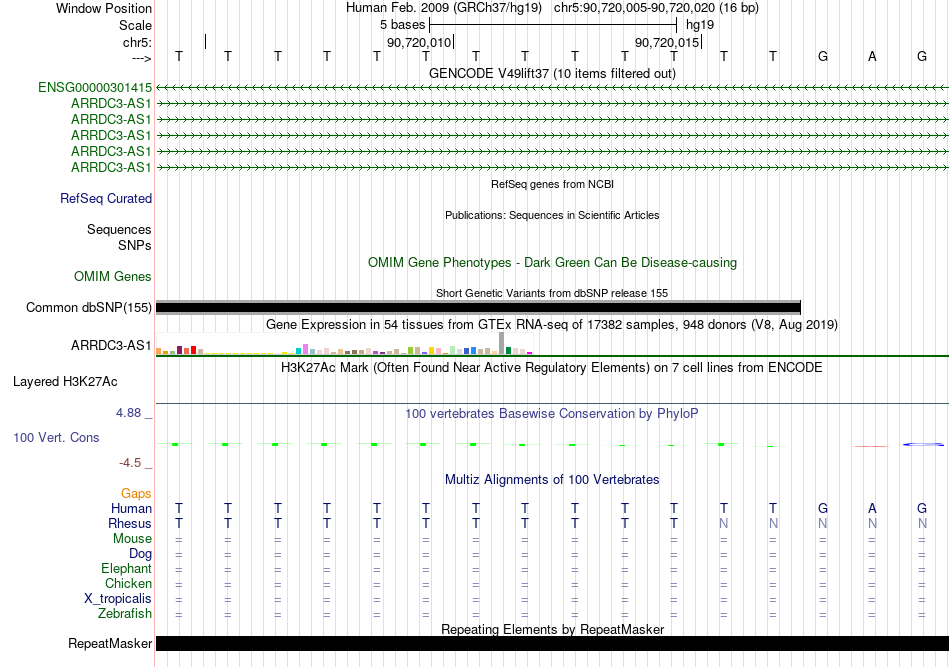Click the Human alignment row label
The height and width of the screenshot is (667, 950).
point(131,508)
